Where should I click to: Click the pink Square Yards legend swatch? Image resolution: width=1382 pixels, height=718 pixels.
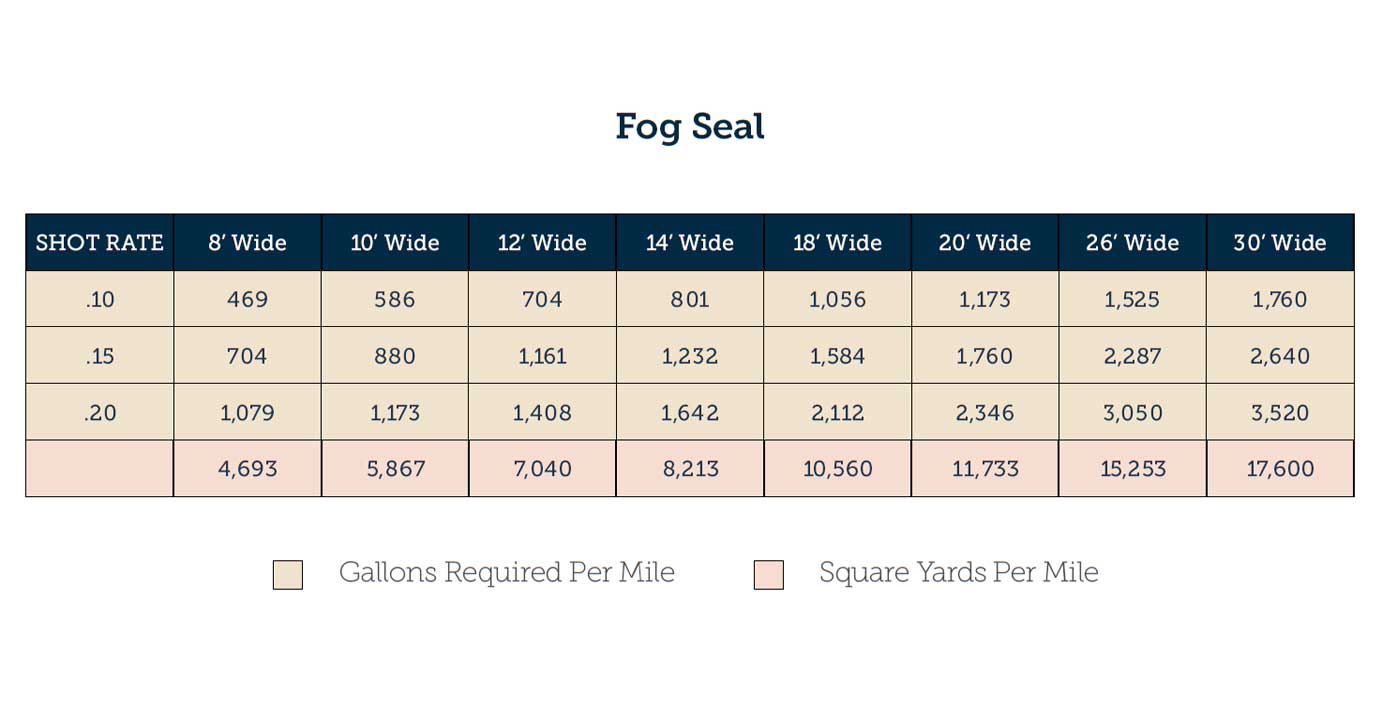769,575
